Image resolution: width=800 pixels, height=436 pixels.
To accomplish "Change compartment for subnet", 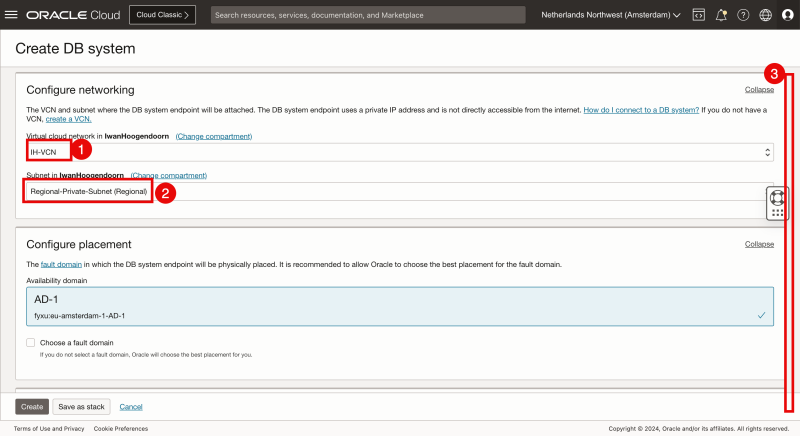I will coord(169,175).
